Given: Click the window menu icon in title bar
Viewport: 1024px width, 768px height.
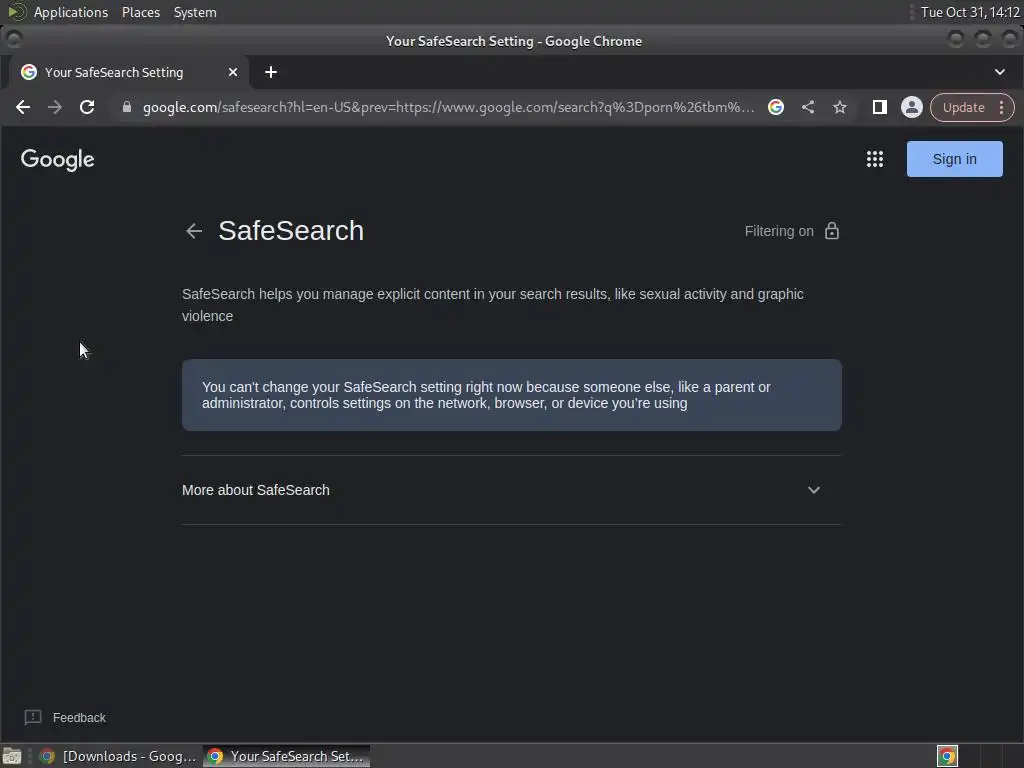Looking at the screenshot, I should tap(14, 40).
